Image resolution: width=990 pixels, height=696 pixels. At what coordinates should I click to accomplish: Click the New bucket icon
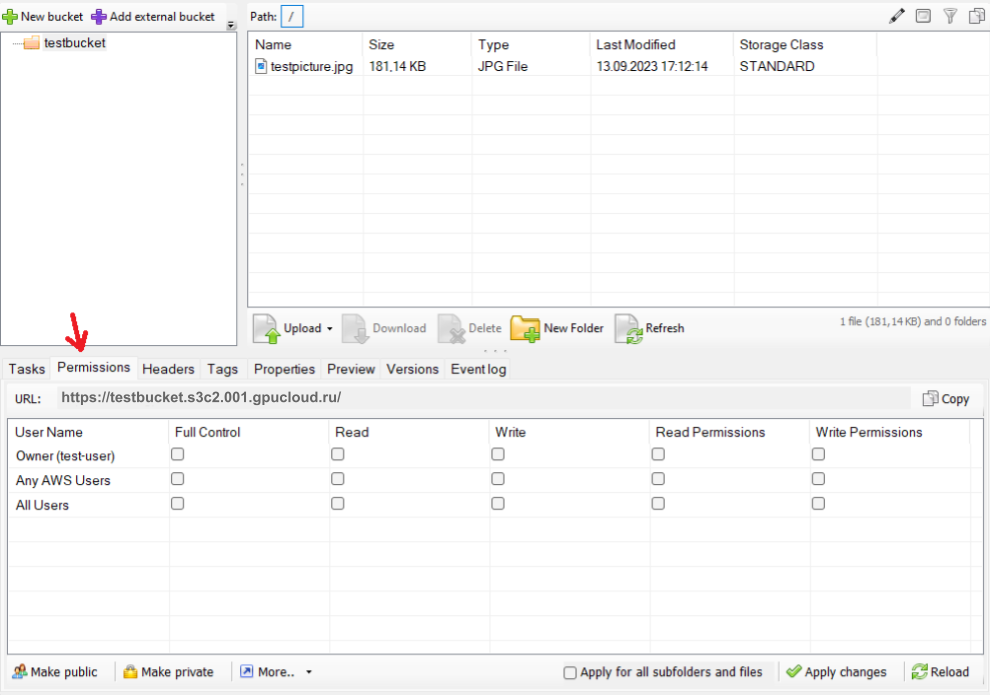(10, 17)
